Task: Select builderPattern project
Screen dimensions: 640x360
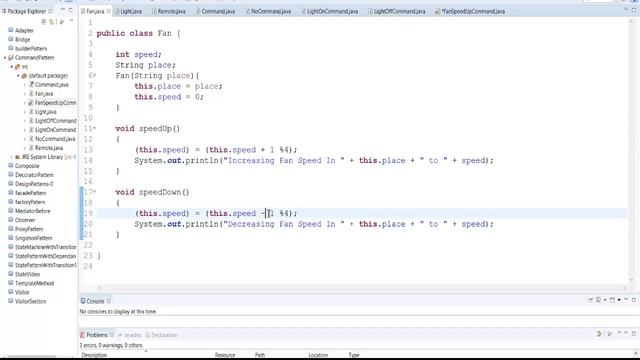Action: coord(31,49)
